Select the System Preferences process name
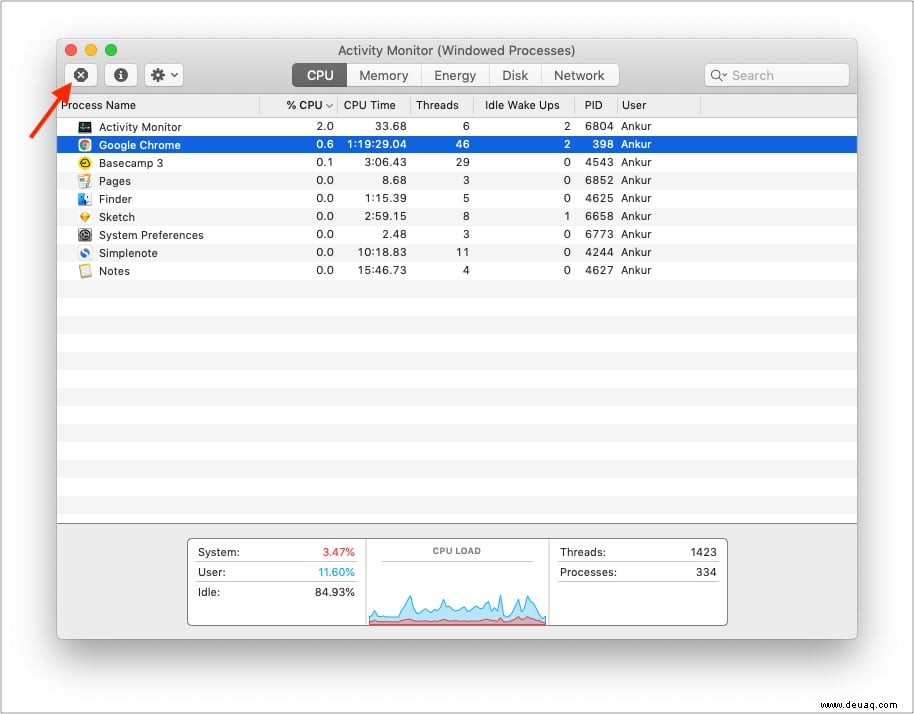The height and width of the screenshot is (714, 914). point(151,235)
